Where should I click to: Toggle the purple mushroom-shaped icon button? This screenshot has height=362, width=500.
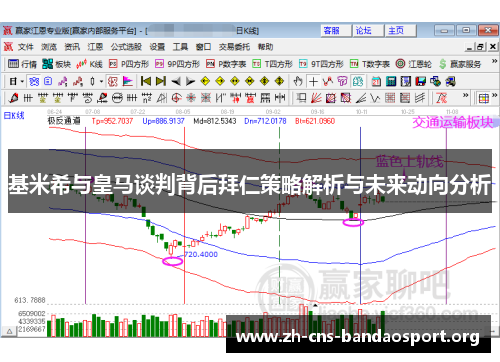342,81
